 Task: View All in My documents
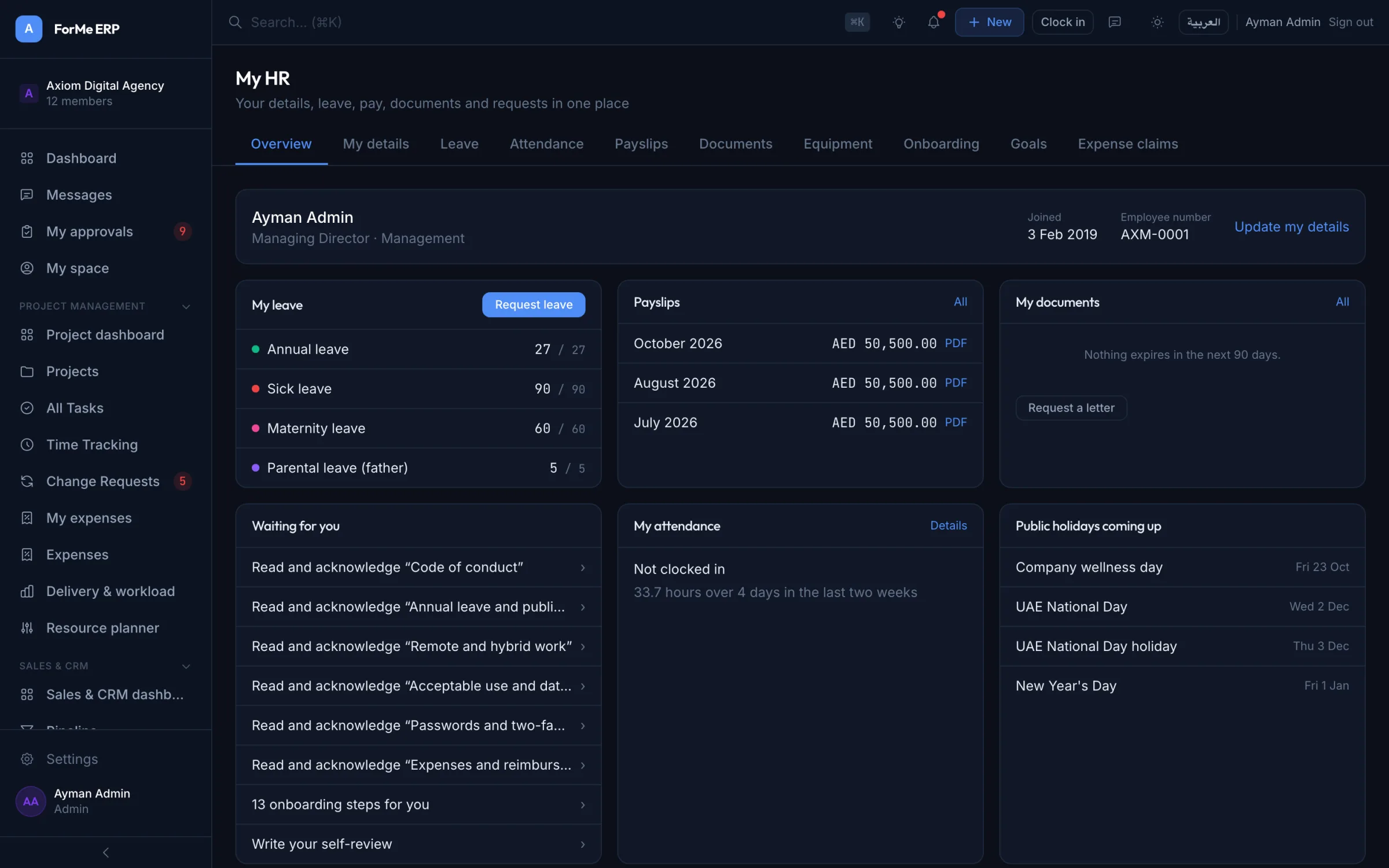tap(1342, 301)
